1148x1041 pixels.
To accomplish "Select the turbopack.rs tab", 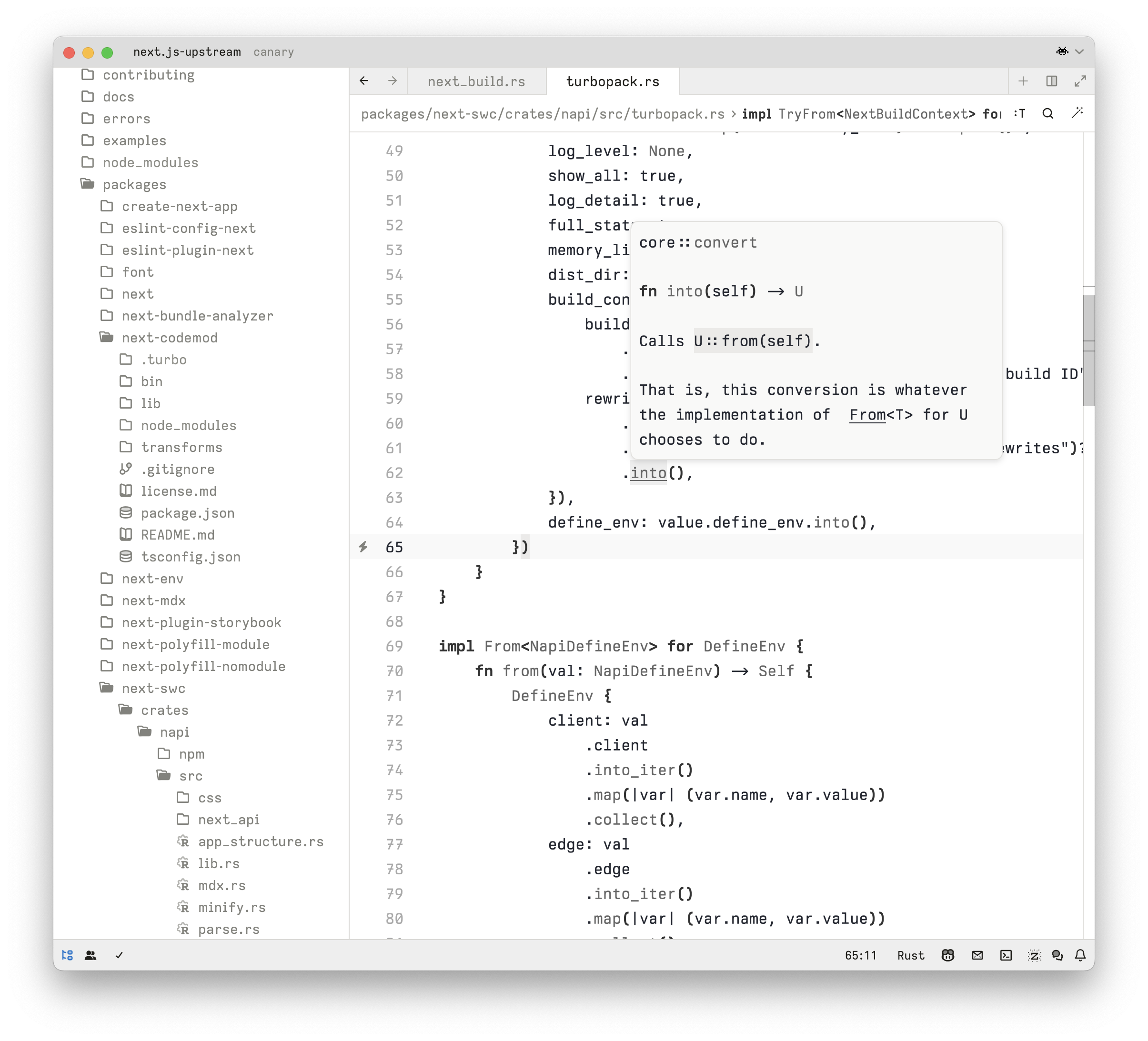I will (612, 81).
